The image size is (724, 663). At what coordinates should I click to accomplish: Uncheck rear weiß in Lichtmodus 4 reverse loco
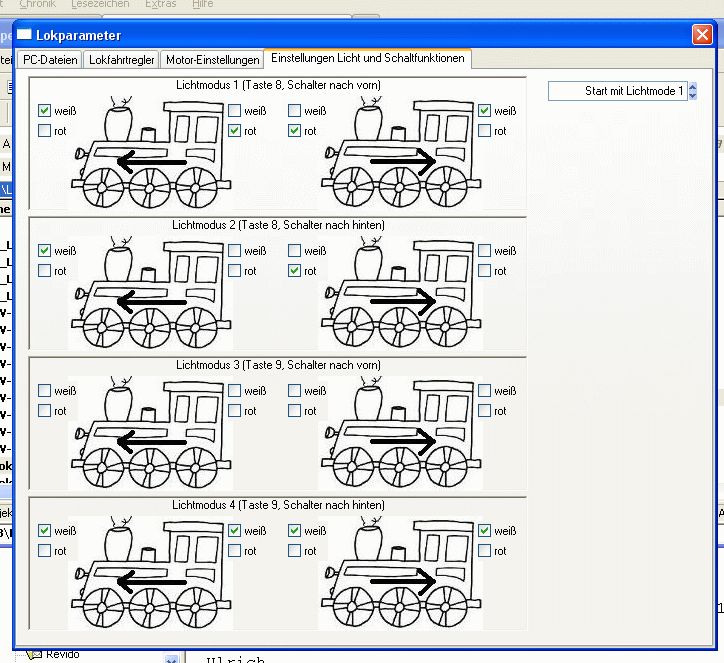(484, 530)
